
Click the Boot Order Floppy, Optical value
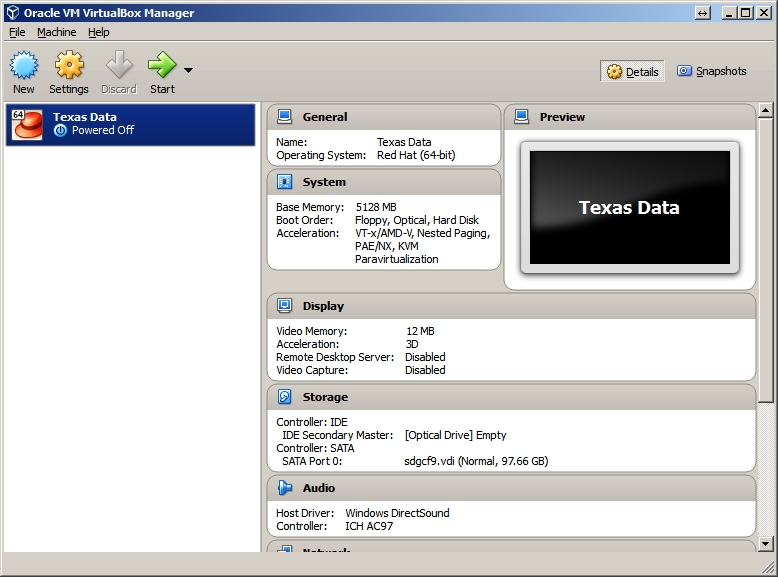click(x=417, y=220)
